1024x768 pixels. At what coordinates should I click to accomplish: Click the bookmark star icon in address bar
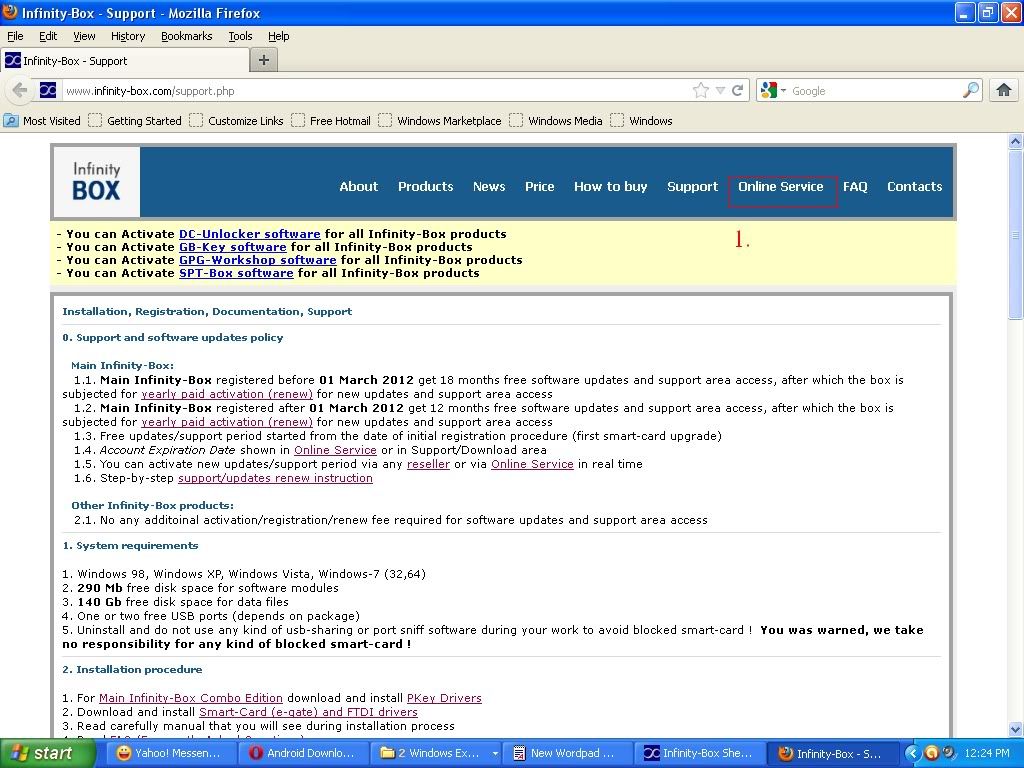701,91
